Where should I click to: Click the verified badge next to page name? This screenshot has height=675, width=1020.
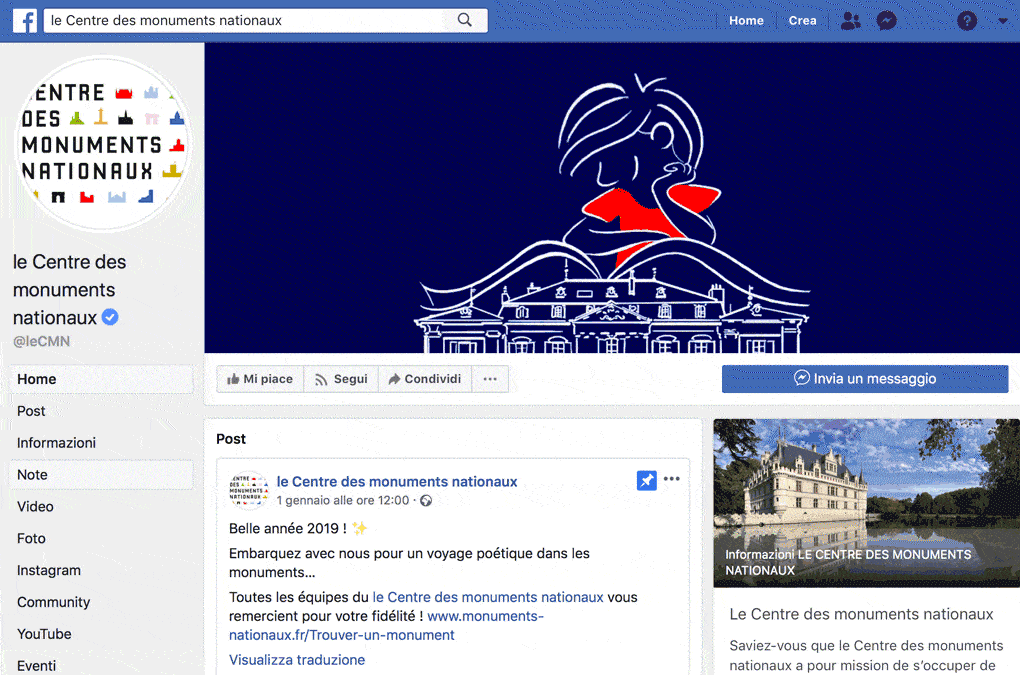pos(111,317)
